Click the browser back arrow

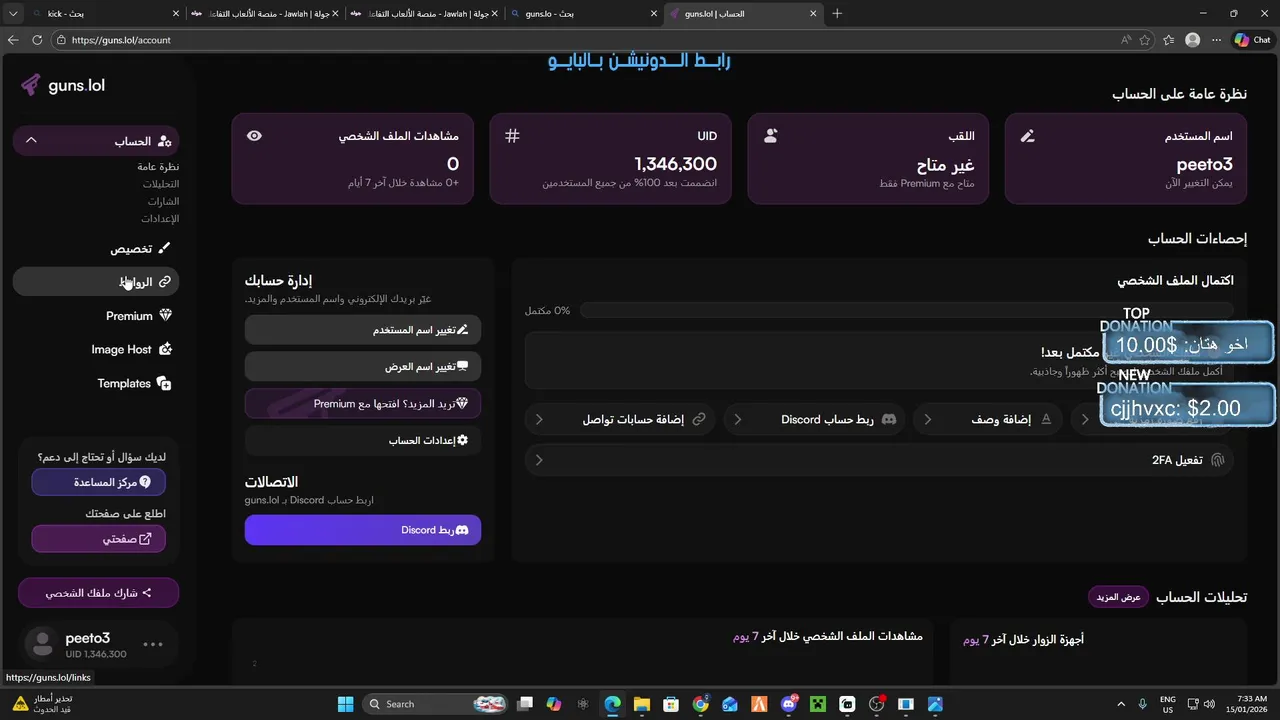[x=13, y=40]
